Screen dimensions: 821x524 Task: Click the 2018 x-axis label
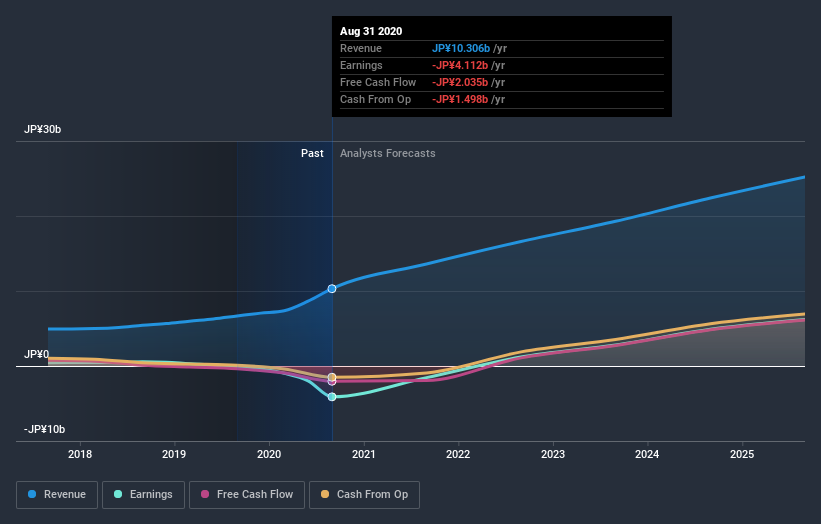coord(80,454)
